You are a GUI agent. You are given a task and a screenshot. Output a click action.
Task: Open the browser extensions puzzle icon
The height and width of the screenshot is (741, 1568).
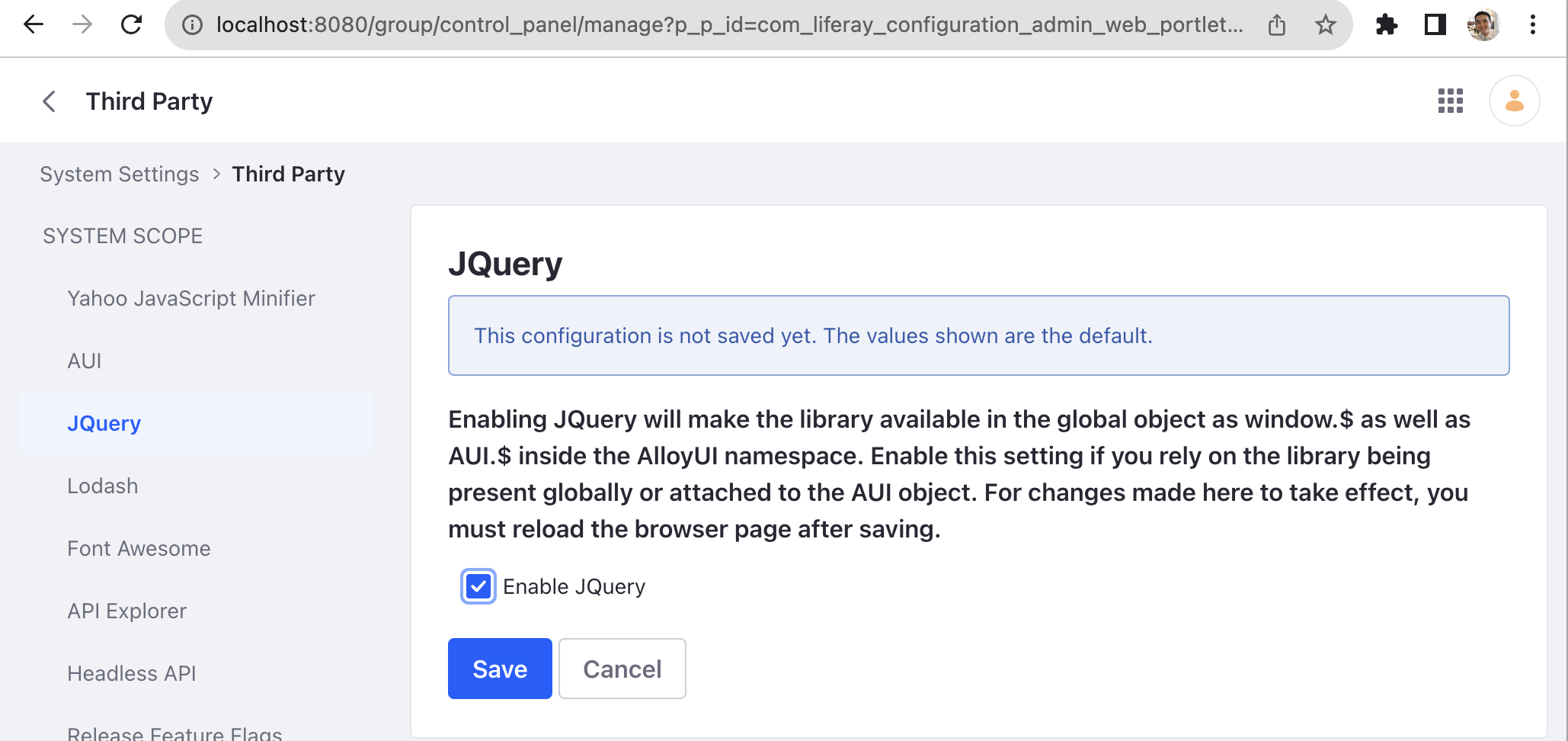click(x=1387, y=25)
